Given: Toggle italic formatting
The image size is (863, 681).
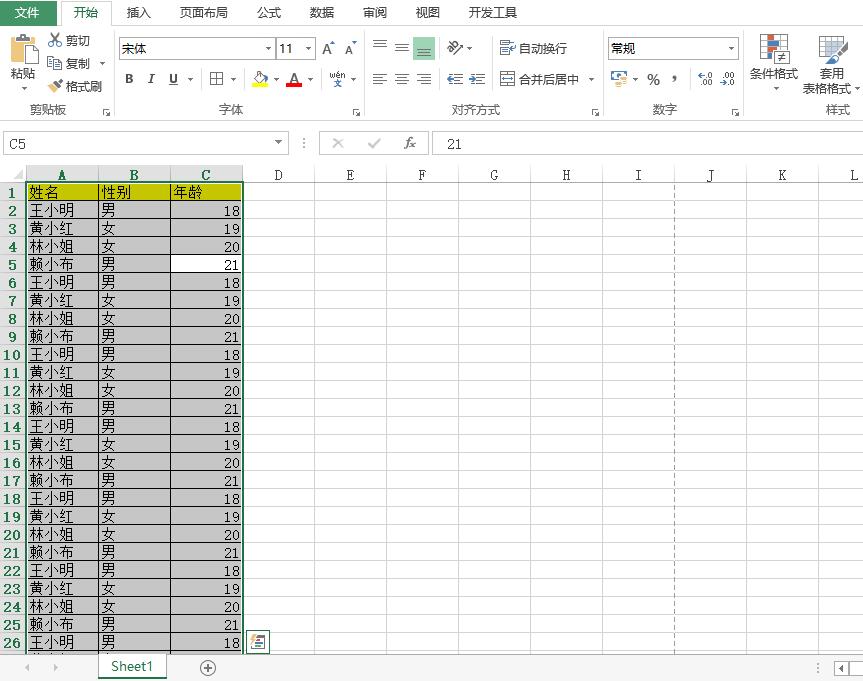Looking at the screenshot, I should pos(151,79).
